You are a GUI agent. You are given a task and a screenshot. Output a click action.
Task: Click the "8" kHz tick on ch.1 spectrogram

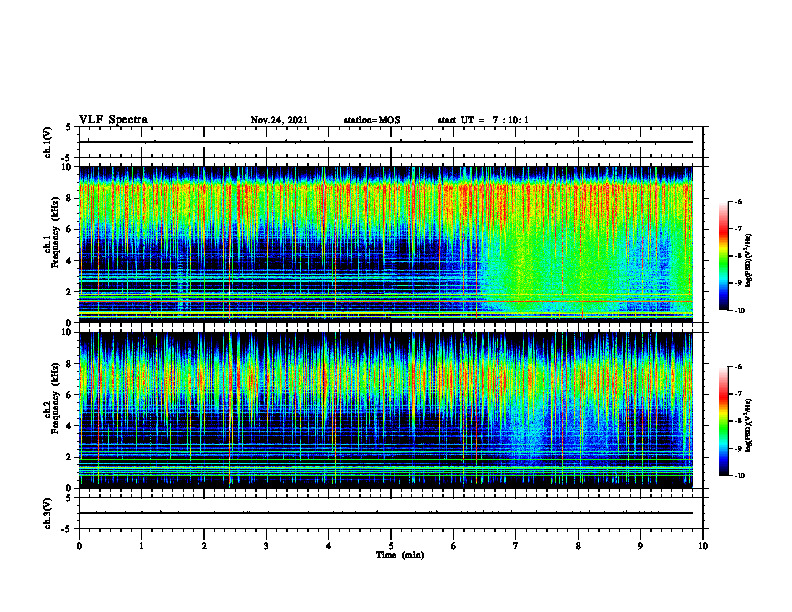click(70, 198)
